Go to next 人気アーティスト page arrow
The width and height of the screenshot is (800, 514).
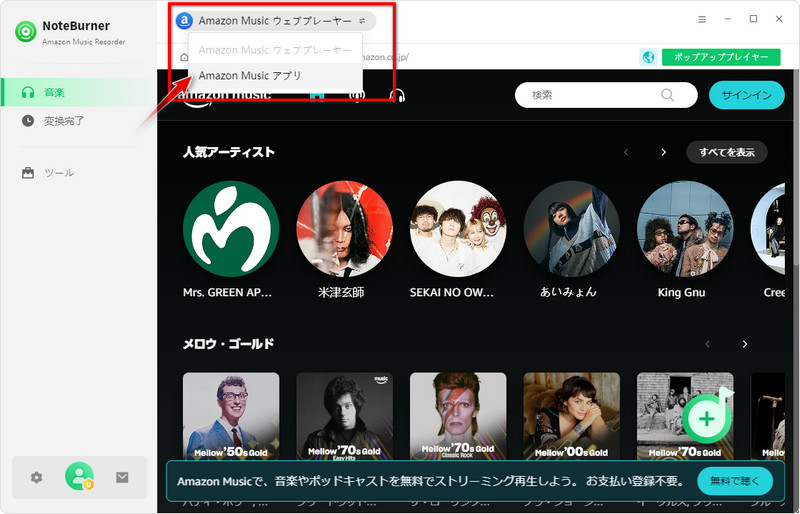[x=663, y=152]
